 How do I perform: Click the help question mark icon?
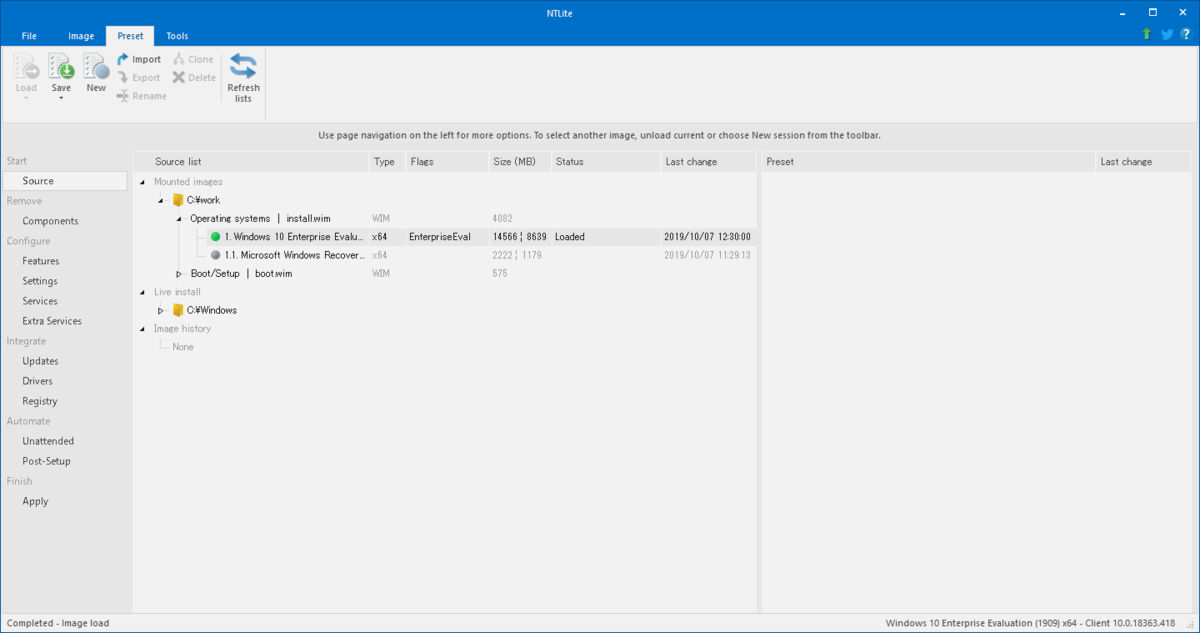tap(1185, 34)
